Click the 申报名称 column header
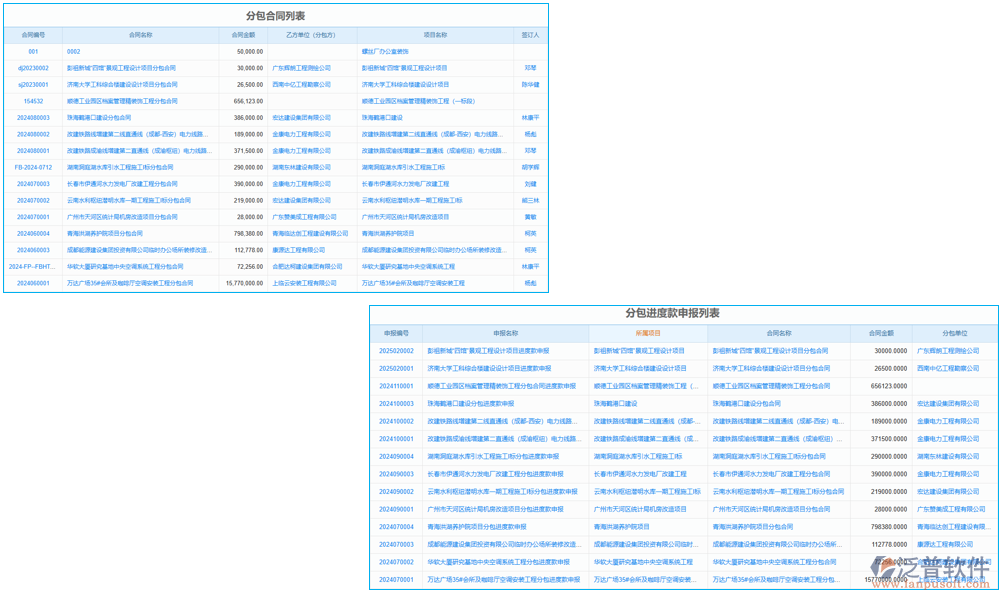This screenshot has height=600, width=1000. click(x=505, y=333)
